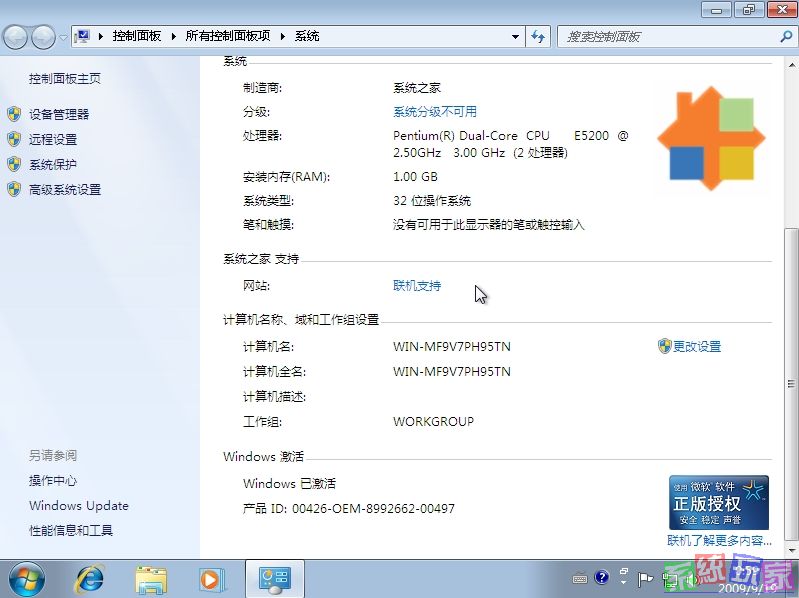The image size is (799, 598).
Task: Launch Windows Media Player from the taskbar
Action: click(x=211, y=579)
